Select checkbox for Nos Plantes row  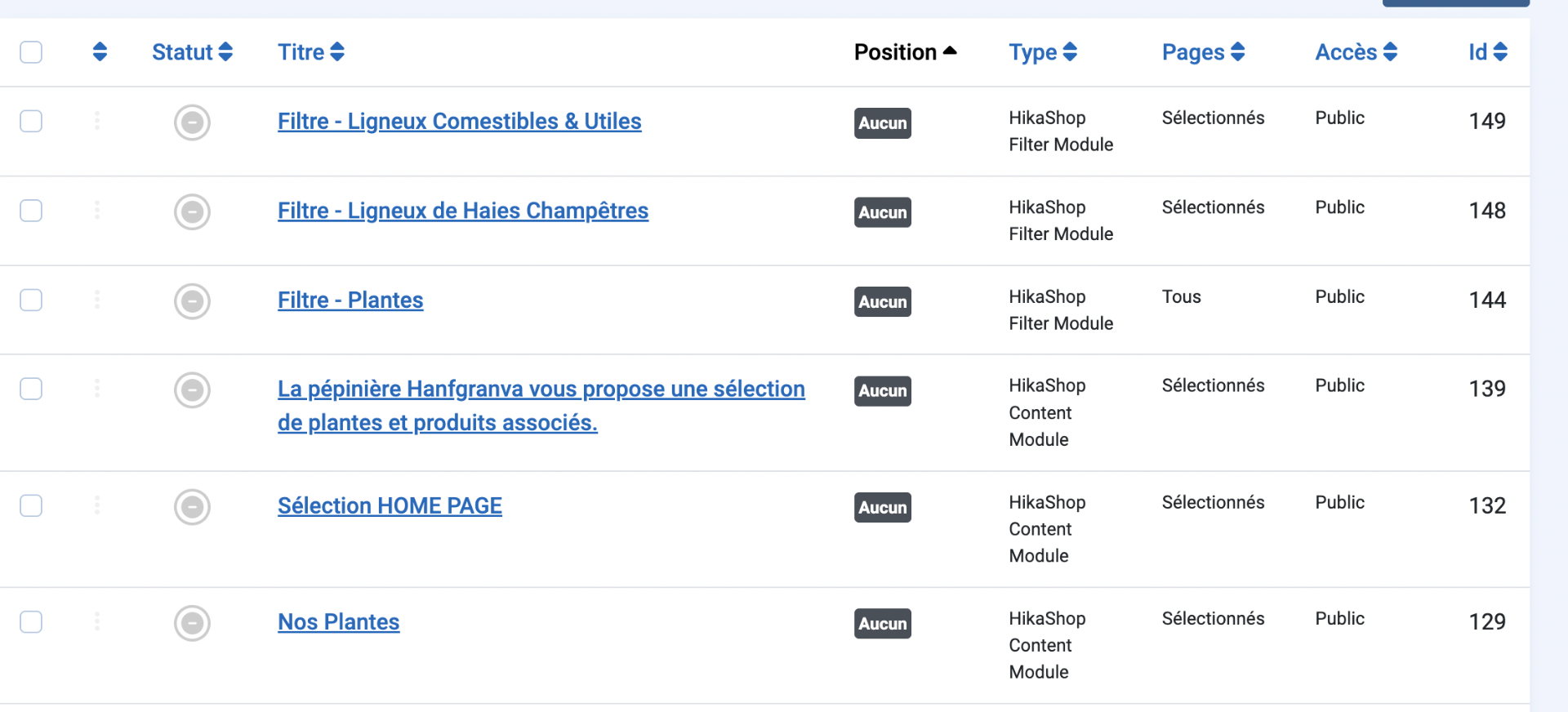point(31,622)
